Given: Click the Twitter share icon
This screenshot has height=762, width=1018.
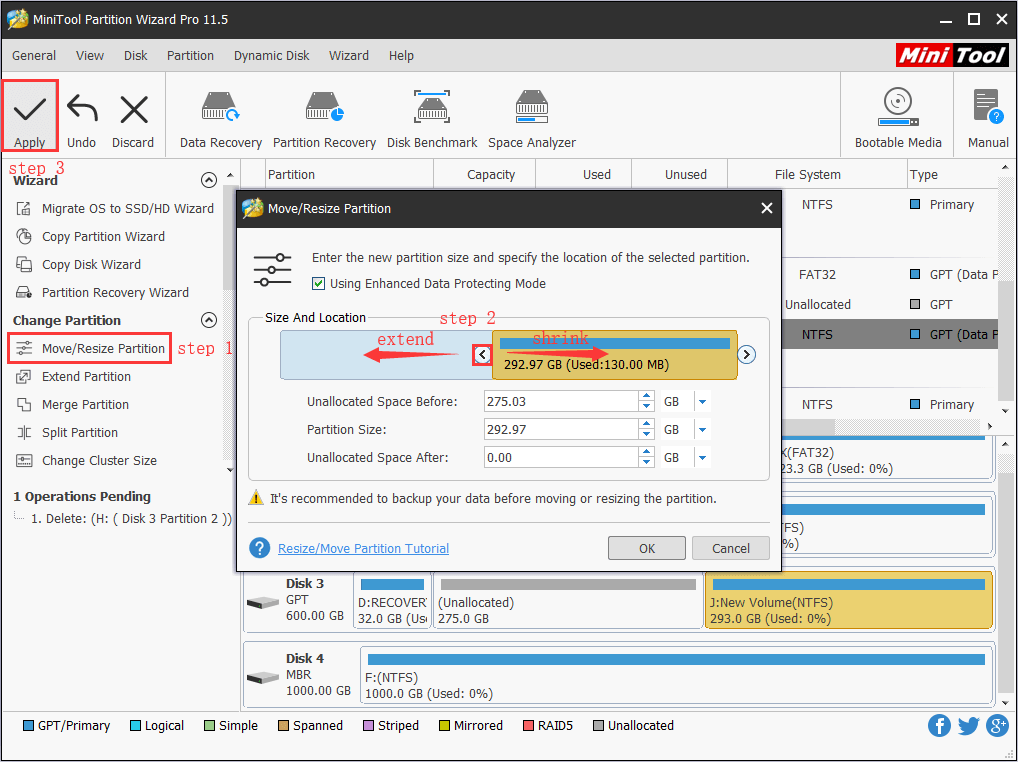Looking at the screenshot, I should click(968, 726).
